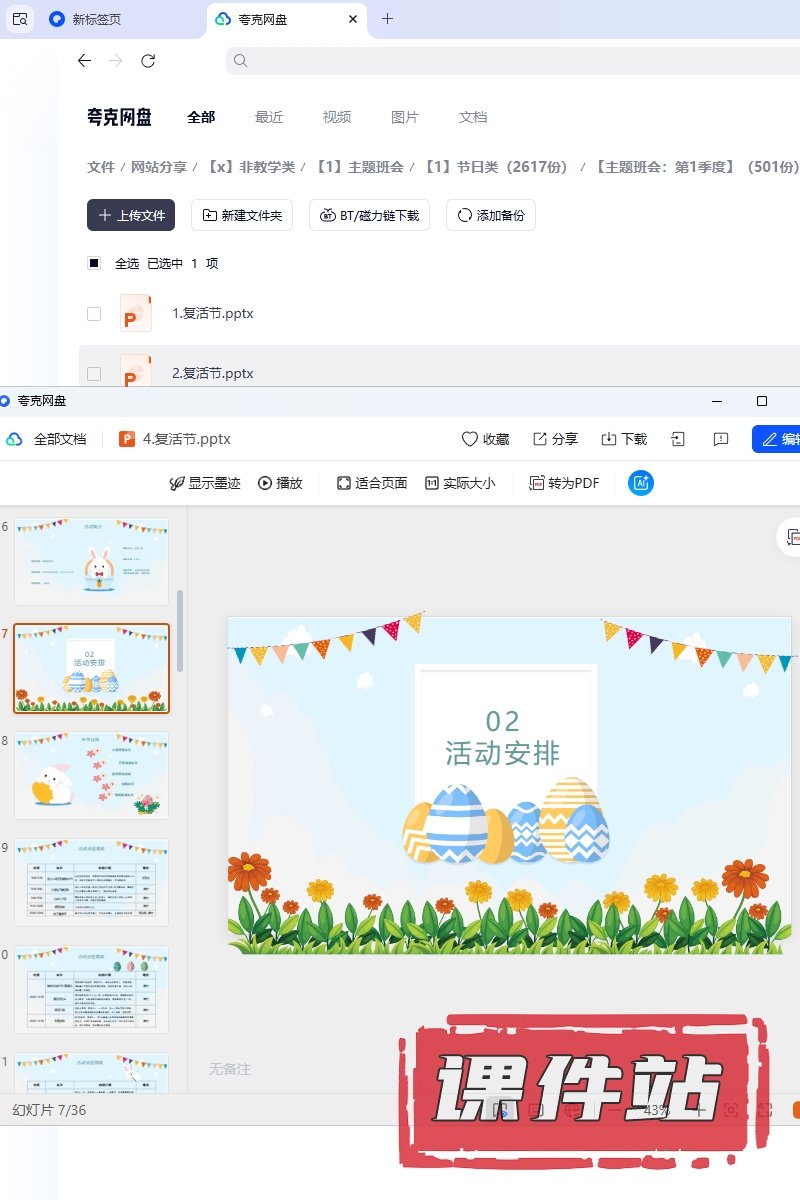The height and width of the screenshot is (1200, 800).
Task: Click the 上传文件 upload button
Action: (131, 215)
